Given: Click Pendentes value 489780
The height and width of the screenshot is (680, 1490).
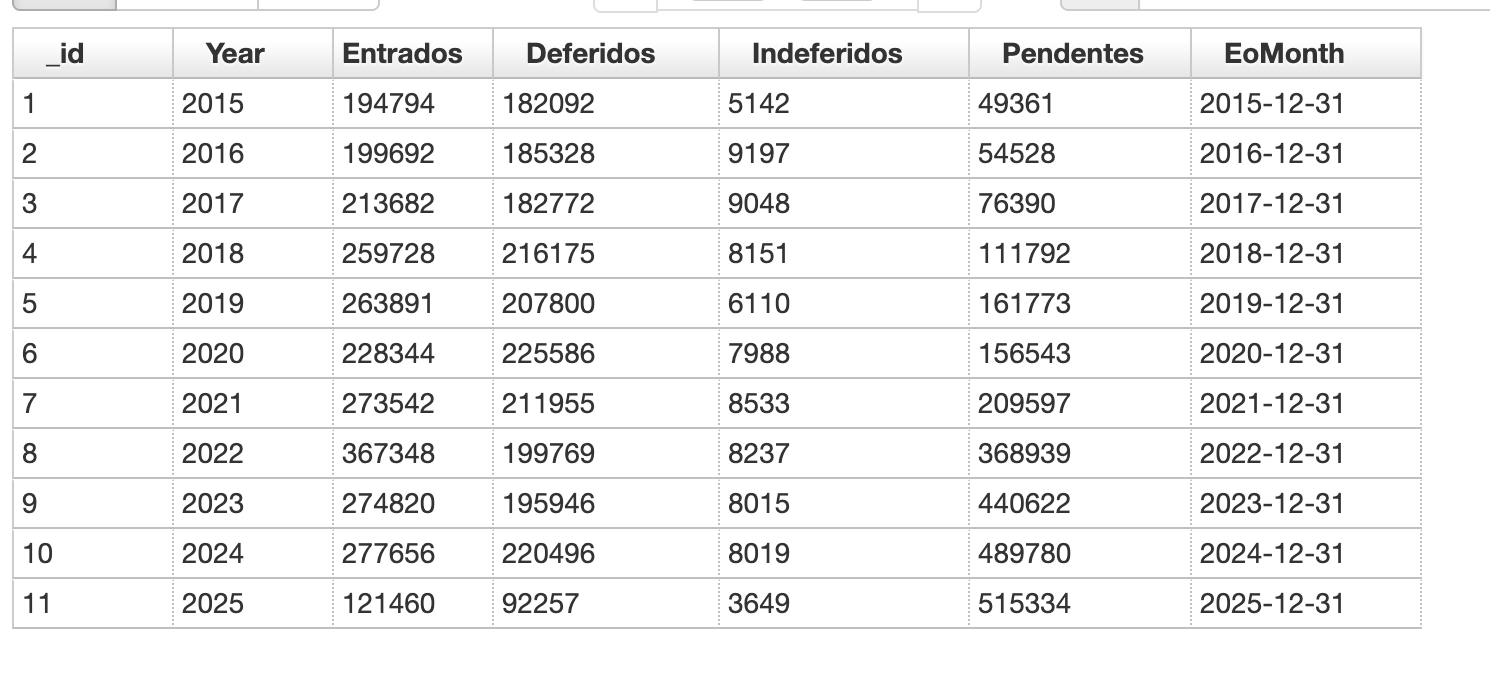Looking at the screenshot, I should pyautogui.click(x=1024, y=554).
